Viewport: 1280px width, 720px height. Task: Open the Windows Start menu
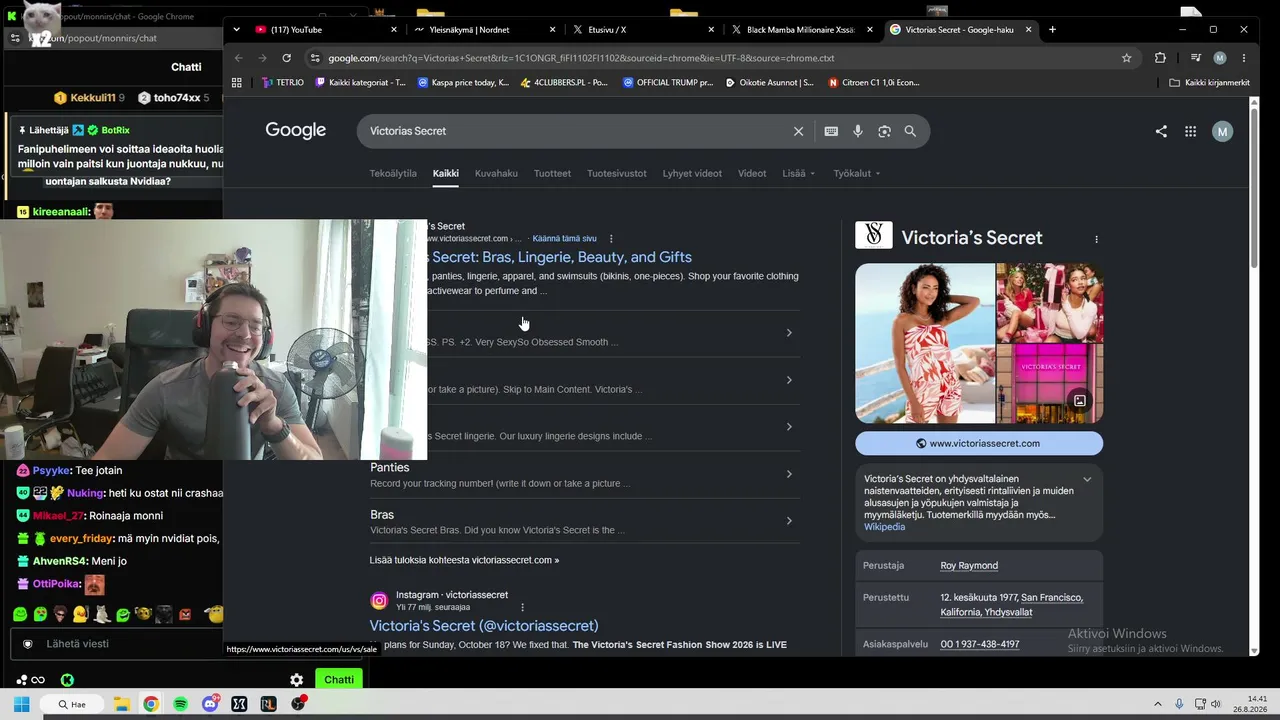point(21,704)
